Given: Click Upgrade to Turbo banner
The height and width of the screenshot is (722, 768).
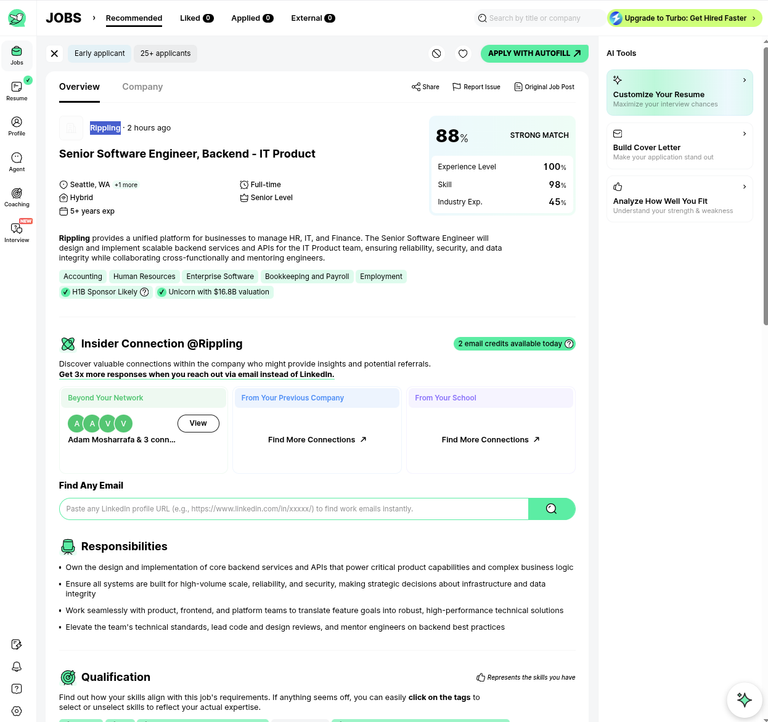Looking at the screenshot, I should [685, 18].
